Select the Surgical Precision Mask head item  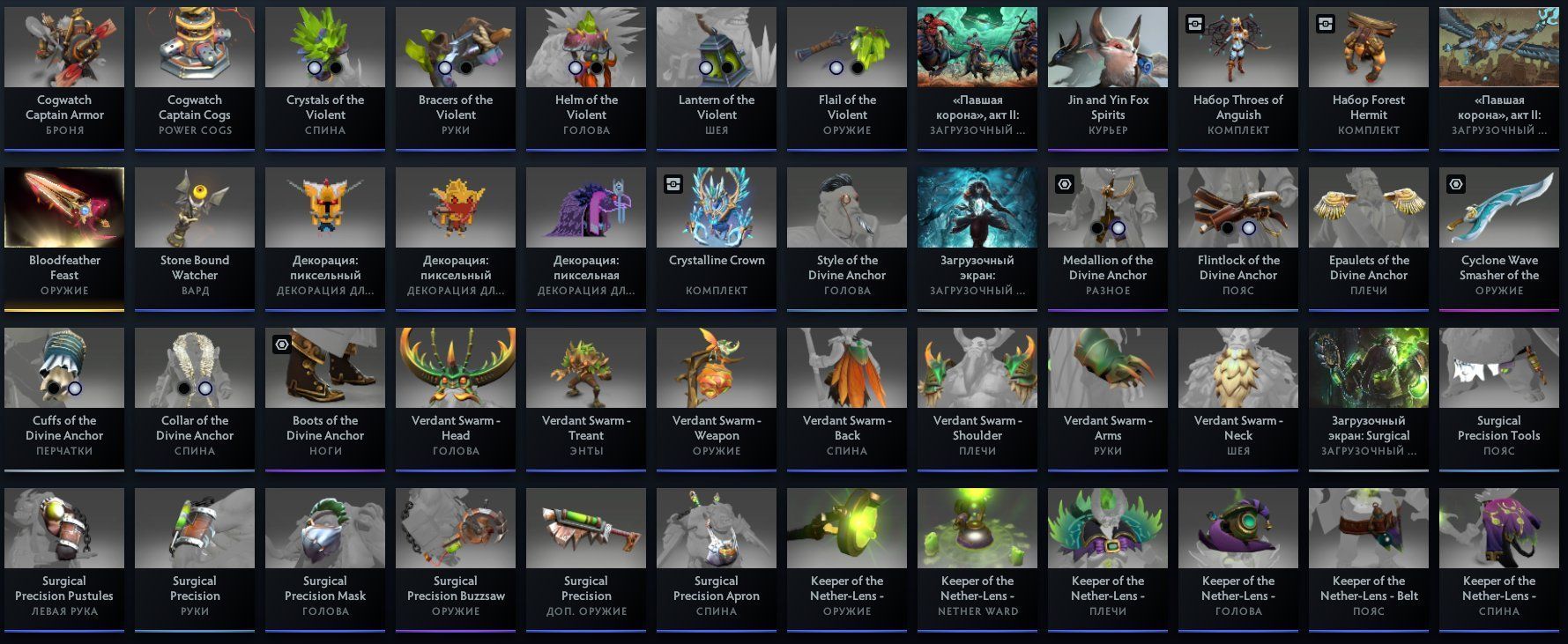(x=325, y=560)
